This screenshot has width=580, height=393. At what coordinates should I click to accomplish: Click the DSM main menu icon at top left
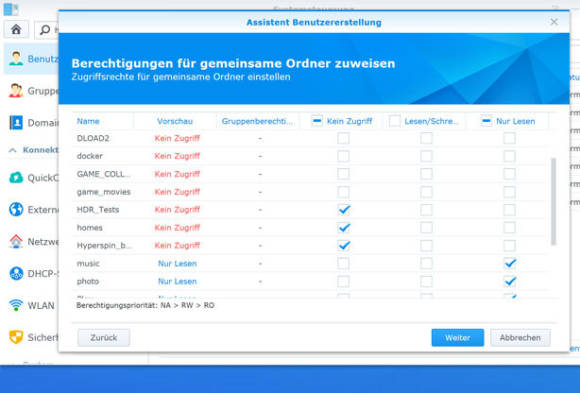click(11, 9)
